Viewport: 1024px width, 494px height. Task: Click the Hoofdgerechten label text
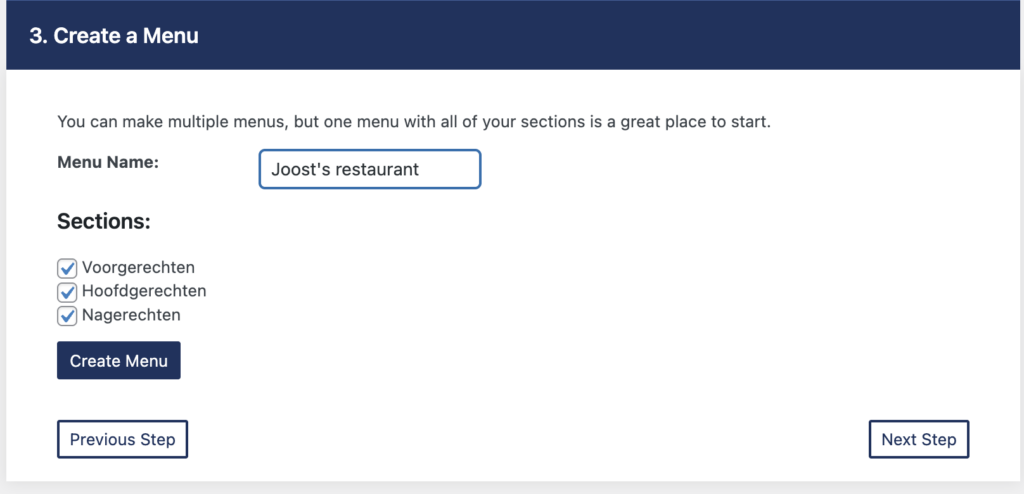(x=144, y=291)
